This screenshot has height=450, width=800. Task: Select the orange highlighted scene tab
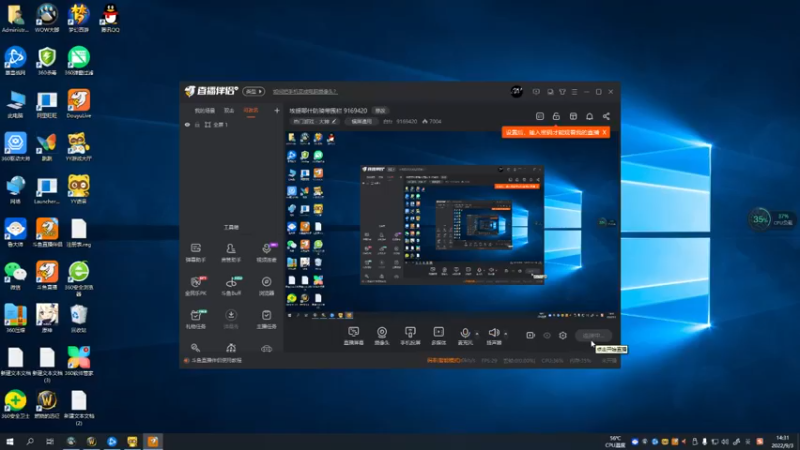point(251,110)
